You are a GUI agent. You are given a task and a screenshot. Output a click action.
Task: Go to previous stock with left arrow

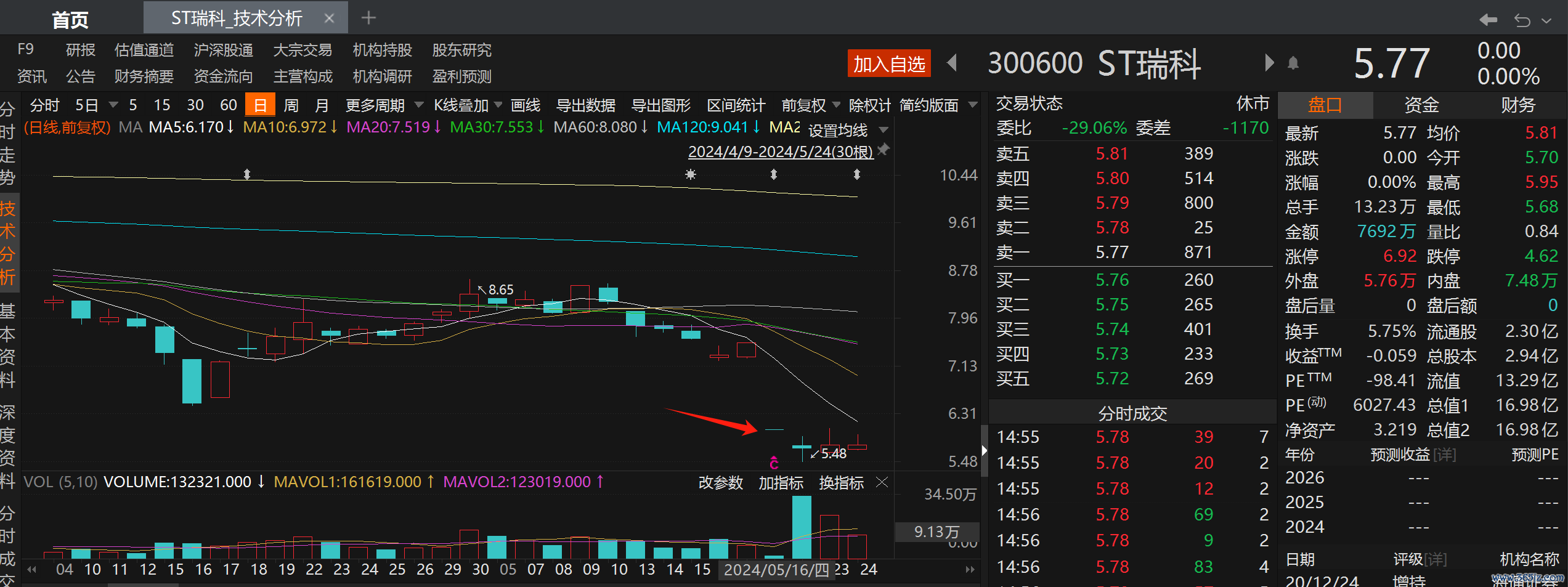pos(952,63)
